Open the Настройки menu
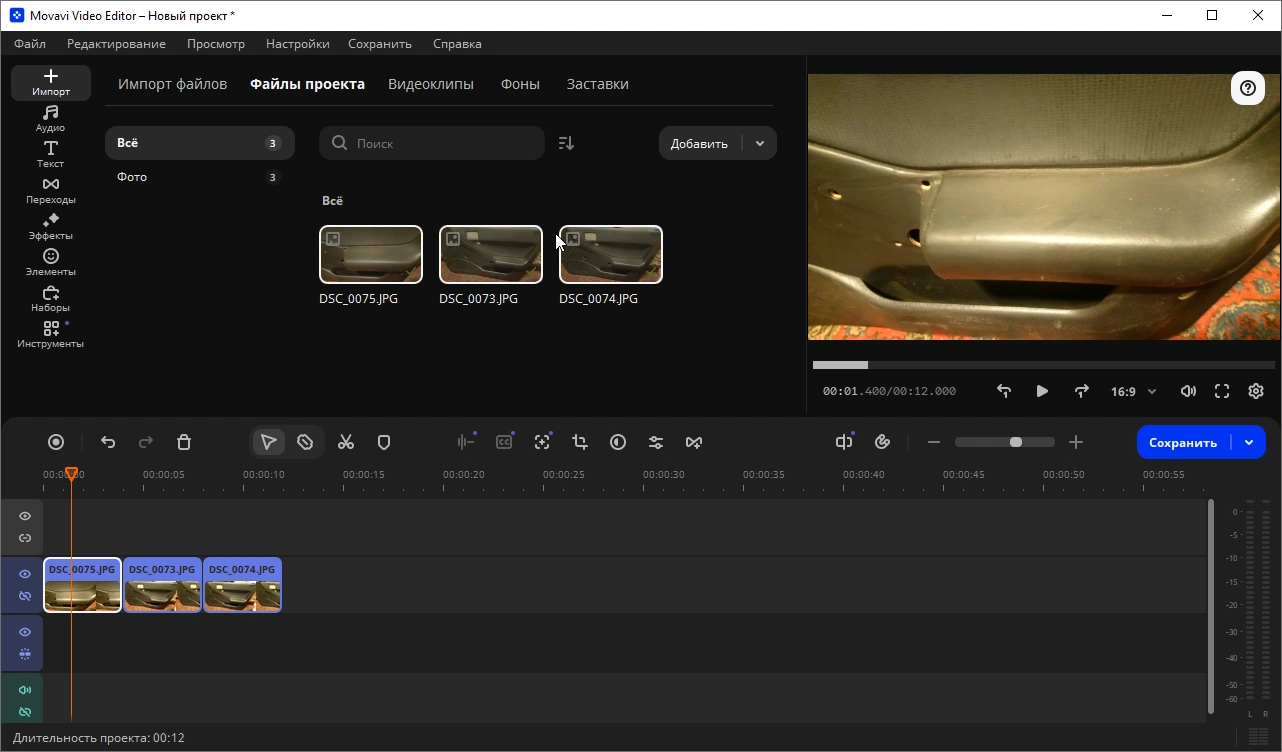The height and width of the screenshot is (752, 1282). click(x=298, y=44)
